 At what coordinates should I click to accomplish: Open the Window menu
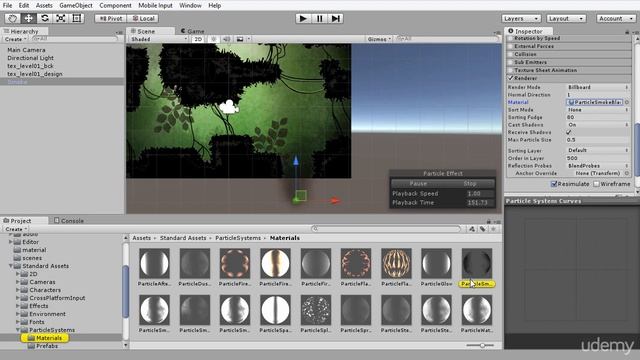tap(190, 5)
